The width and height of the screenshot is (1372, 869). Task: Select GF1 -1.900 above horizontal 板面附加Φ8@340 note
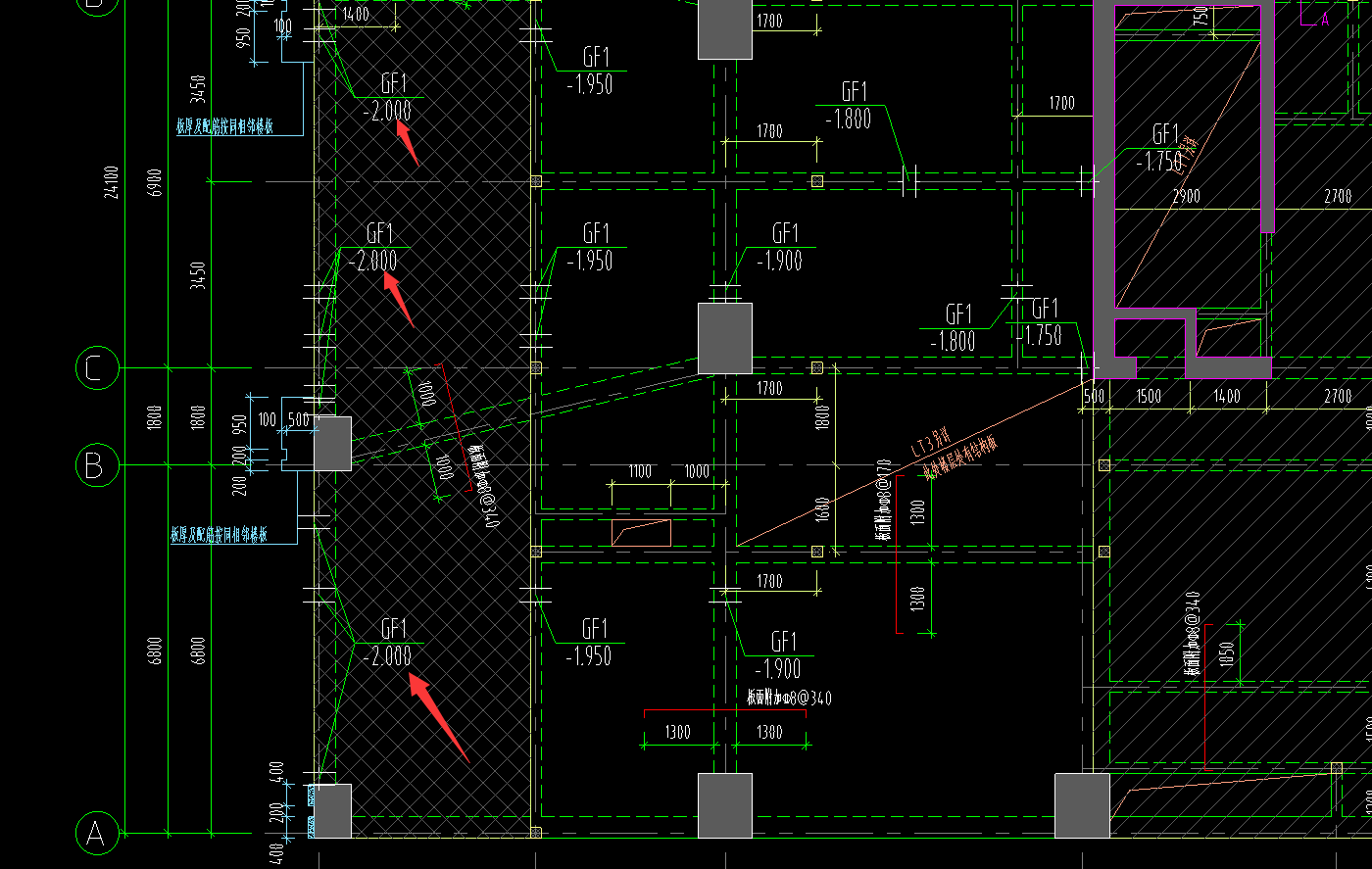781,655
